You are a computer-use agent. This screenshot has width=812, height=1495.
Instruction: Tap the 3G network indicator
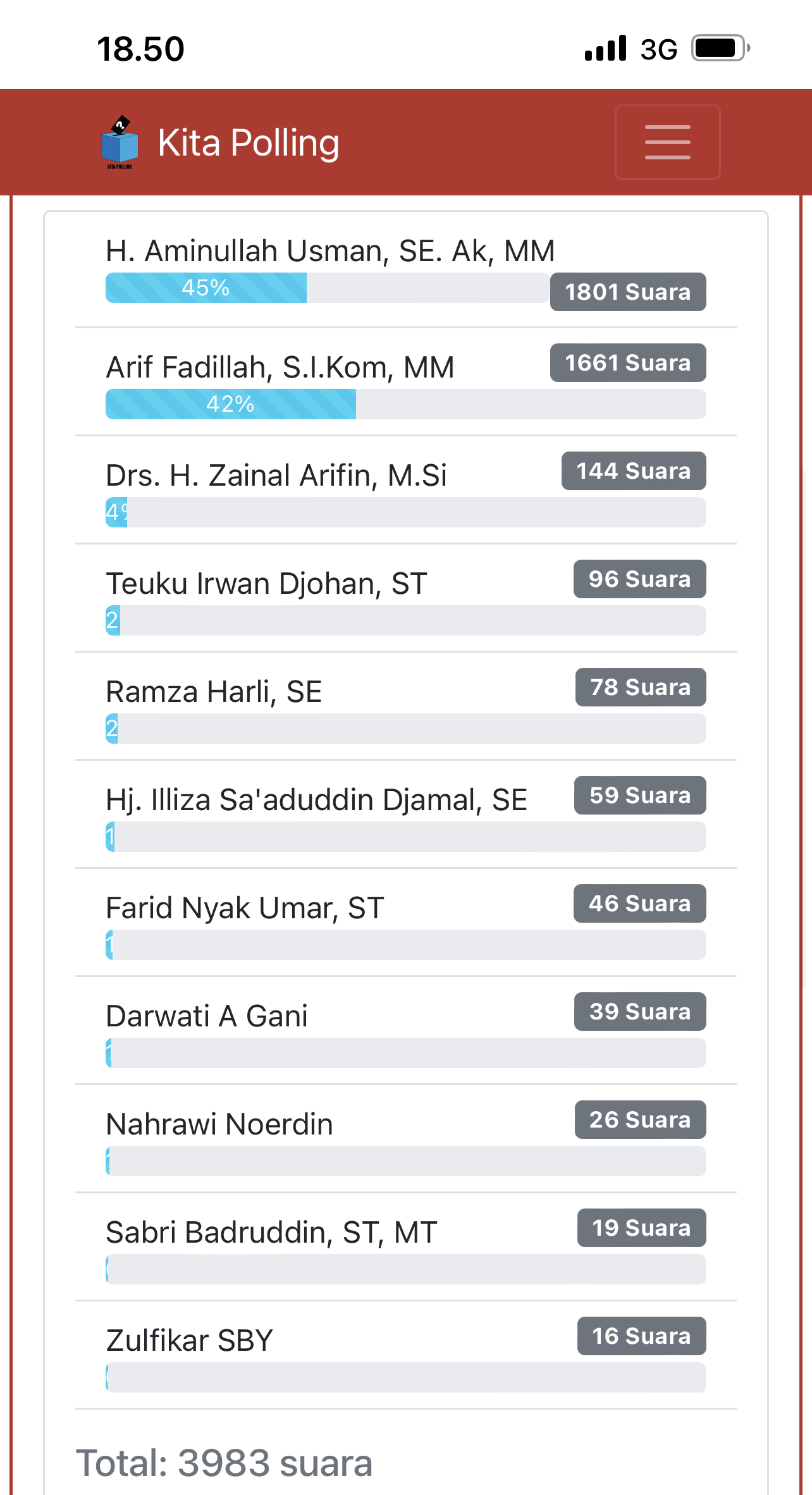tap(658, 50)
